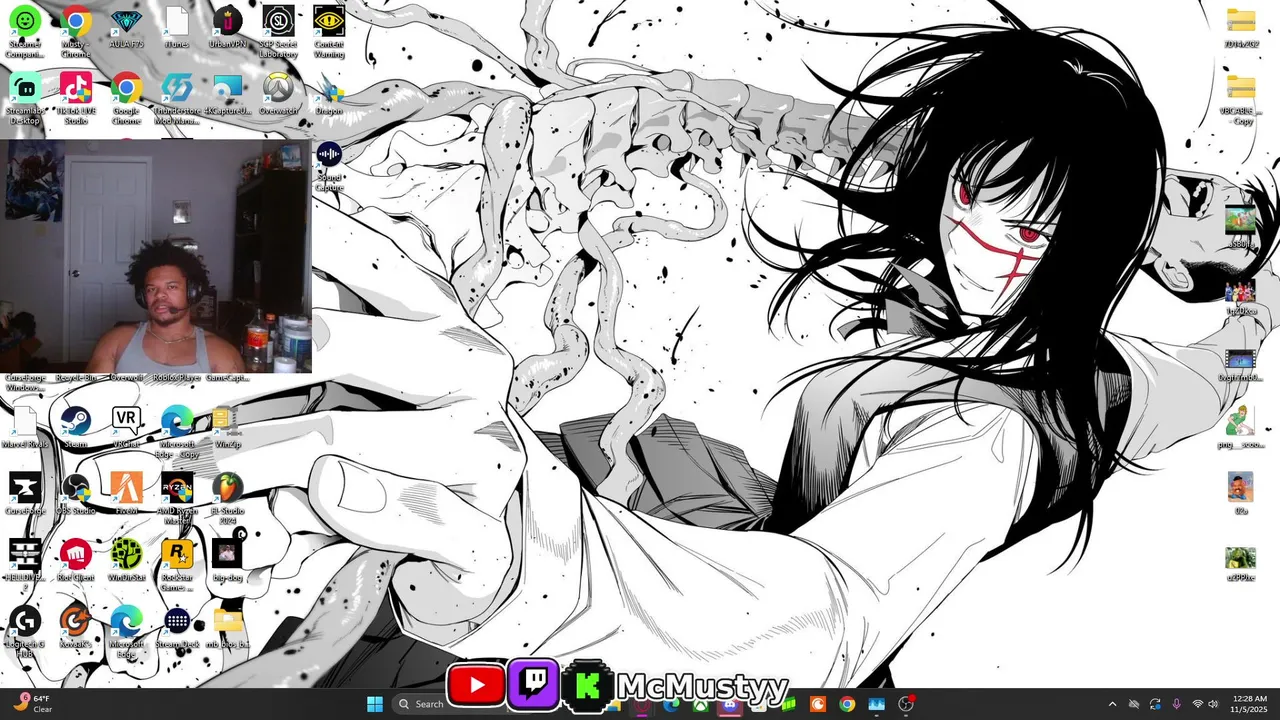Open the clock showing 12:28 AM
The height and width of the screenshot is (720, 1280).
pyautogui.click(x=1250, y=704)
